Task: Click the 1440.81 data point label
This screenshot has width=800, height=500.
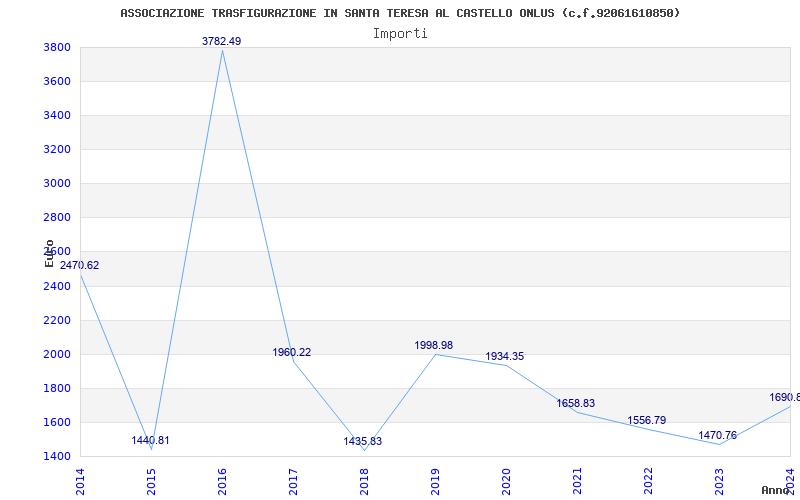Action: point(150,440)
